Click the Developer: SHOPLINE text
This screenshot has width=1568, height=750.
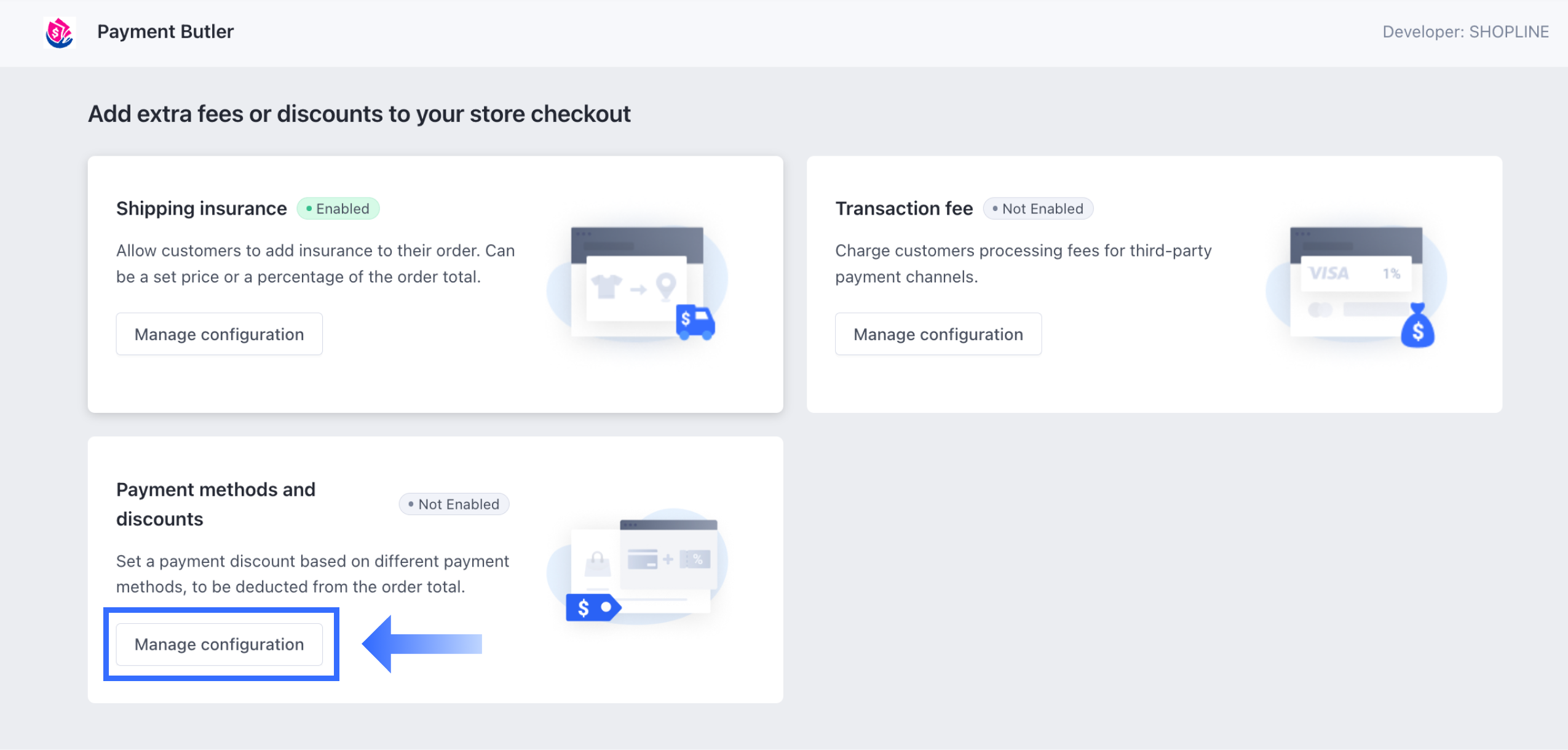(1465, 32)
